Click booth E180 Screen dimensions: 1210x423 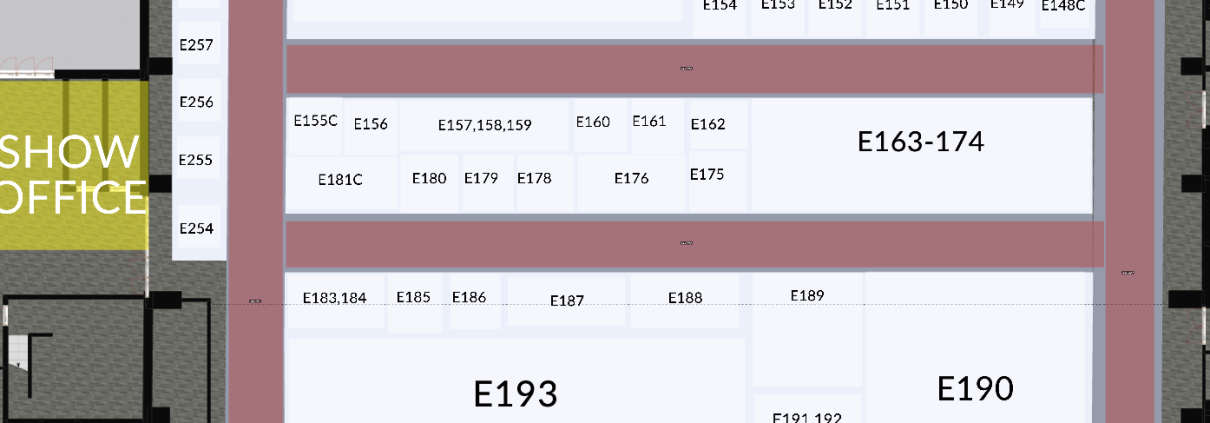coord(429,182)
